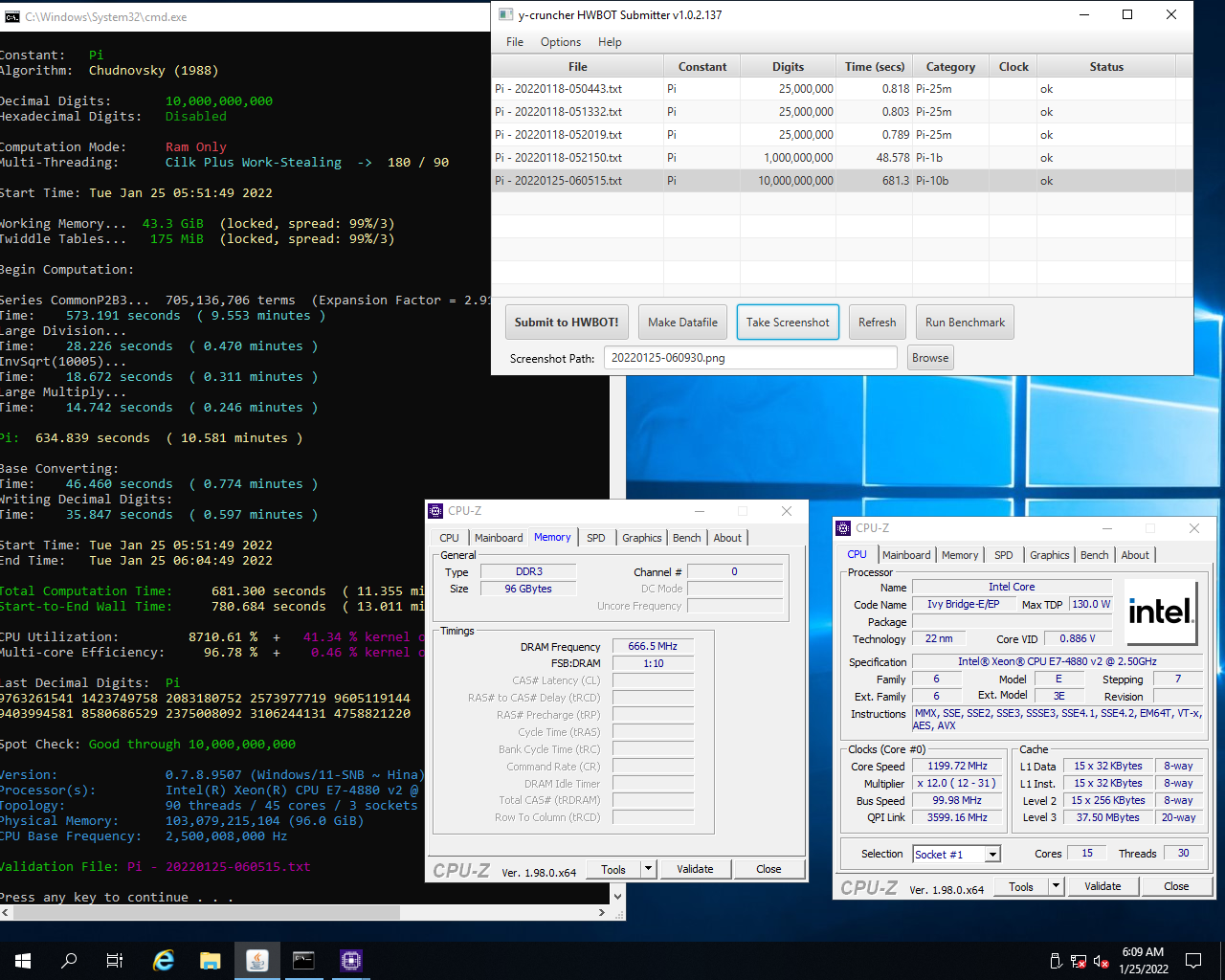Open File Explorer from the taskbar
This screenshot has width=1225, height=980.
click(211, 961)
